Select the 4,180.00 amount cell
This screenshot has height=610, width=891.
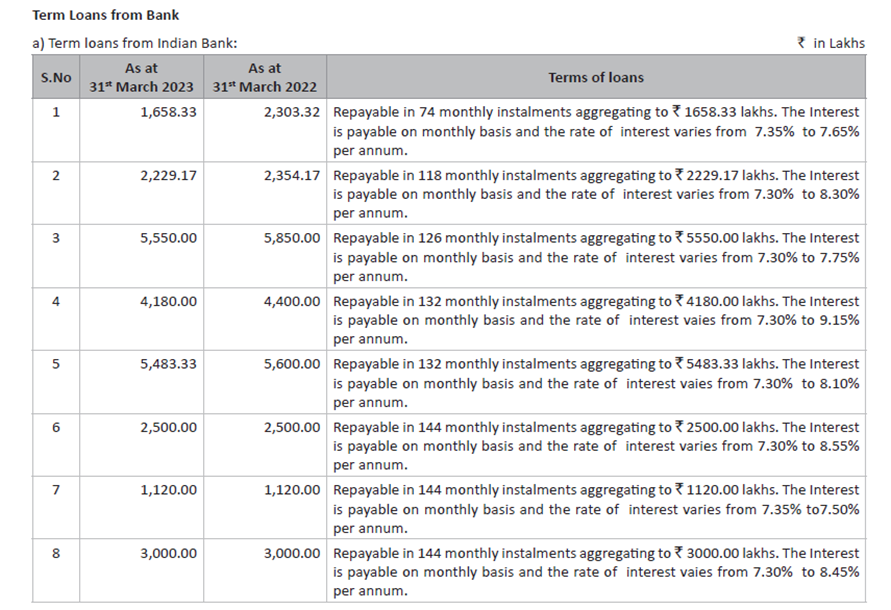(x=169, y=302)
